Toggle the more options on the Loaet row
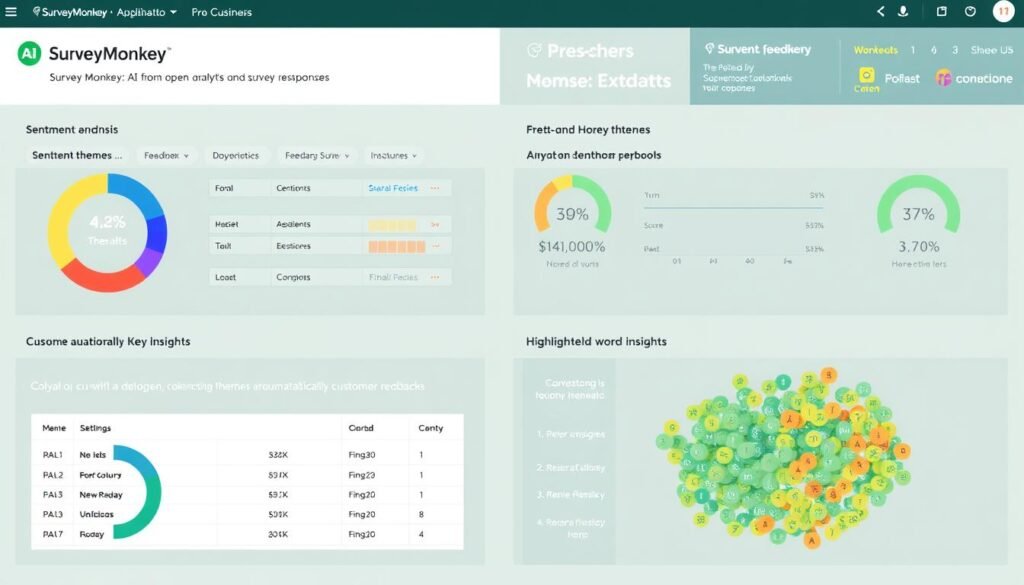Viewport: 1024px width, 585px height. pos(435,277)
